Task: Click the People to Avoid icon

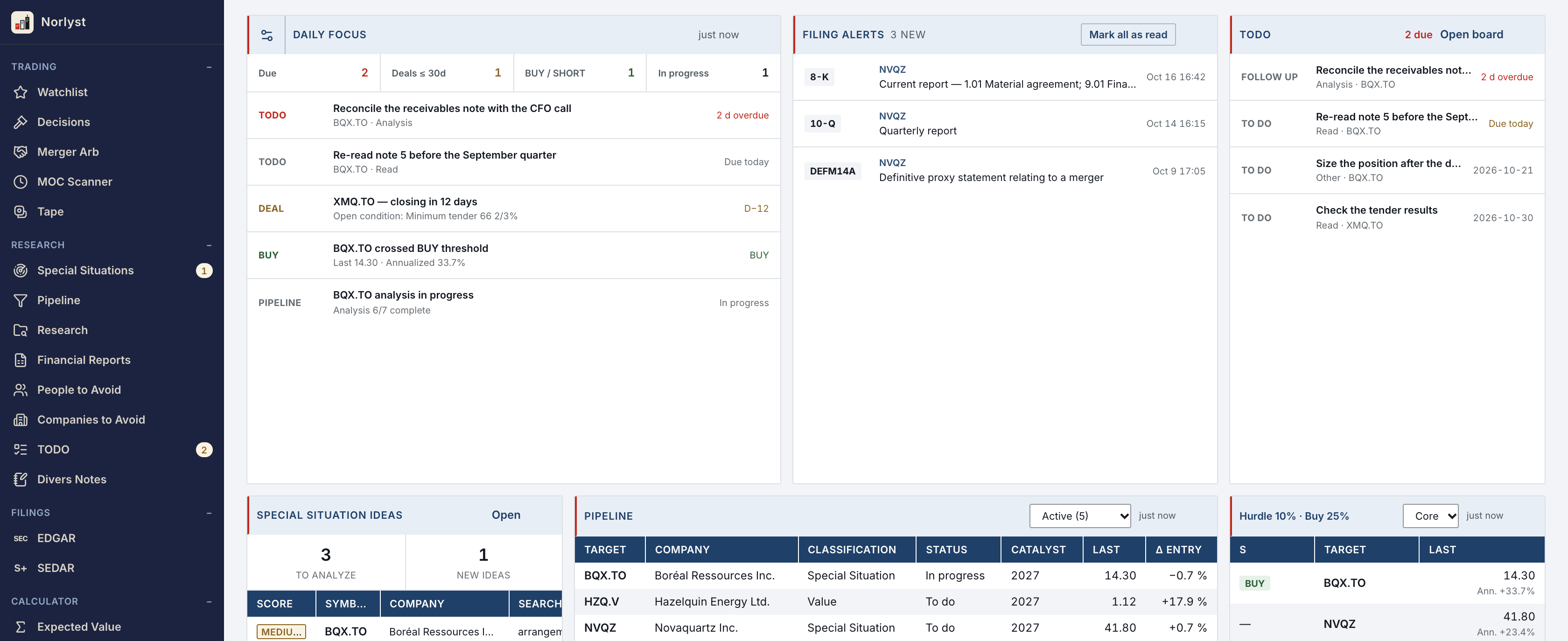Action: 21,390
